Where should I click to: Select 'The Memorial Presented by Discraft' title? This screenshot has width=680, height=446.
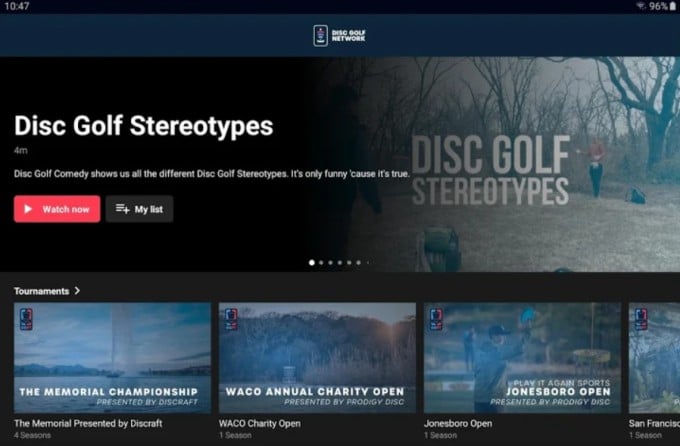pos(88,423)
